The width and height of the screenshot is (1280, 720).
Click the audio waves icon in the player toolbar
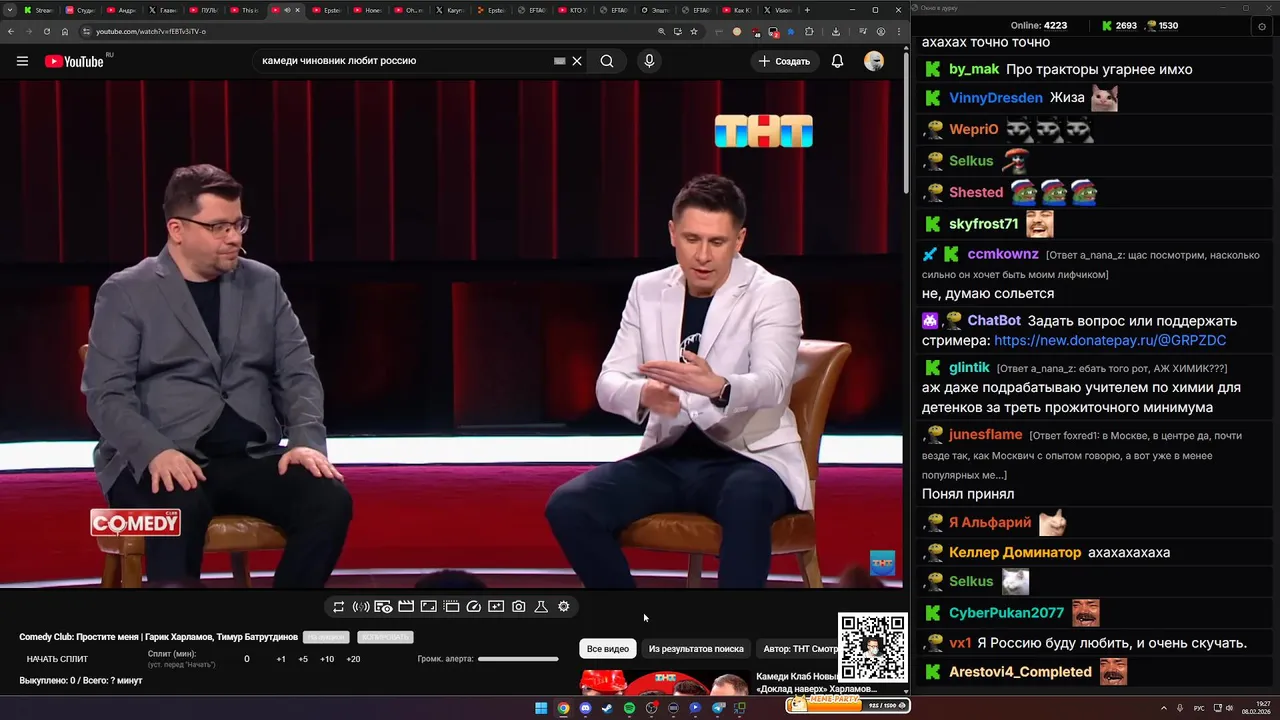pyautogui.click(x=361, y=607)
